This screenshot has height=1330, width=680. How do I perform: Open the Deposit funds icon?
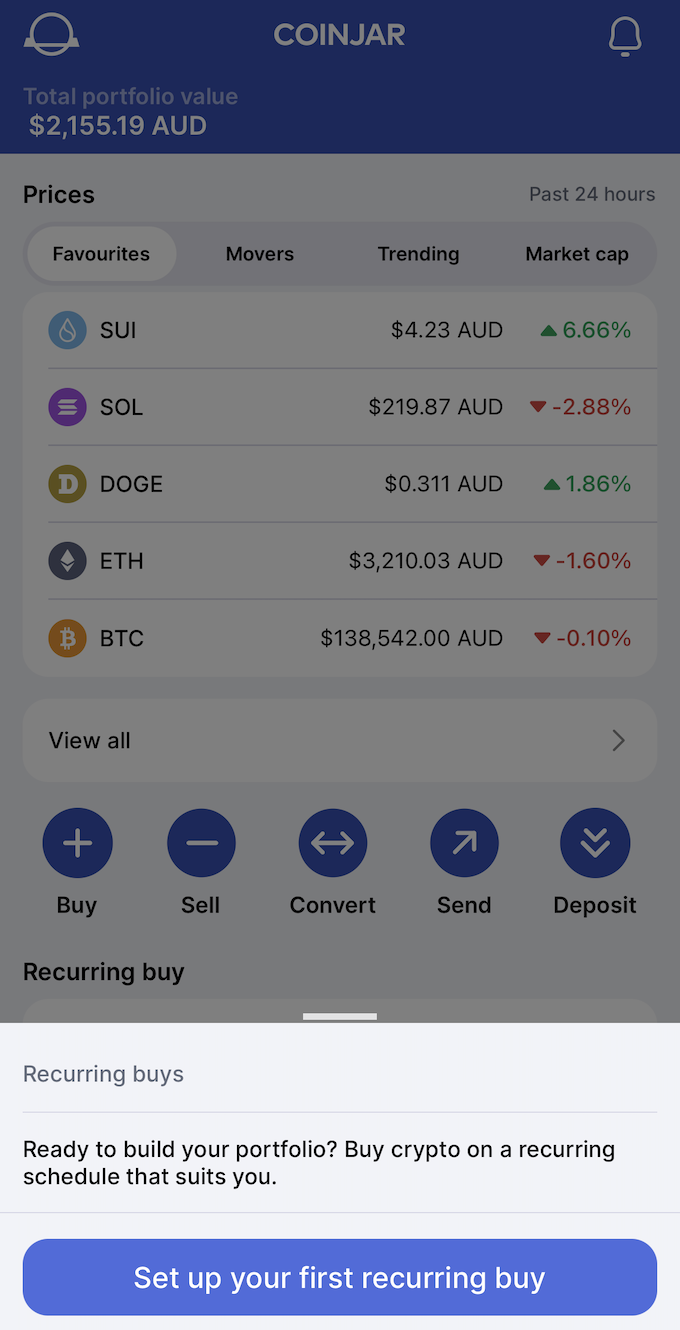pyautogui.click(x=595, y=843)
